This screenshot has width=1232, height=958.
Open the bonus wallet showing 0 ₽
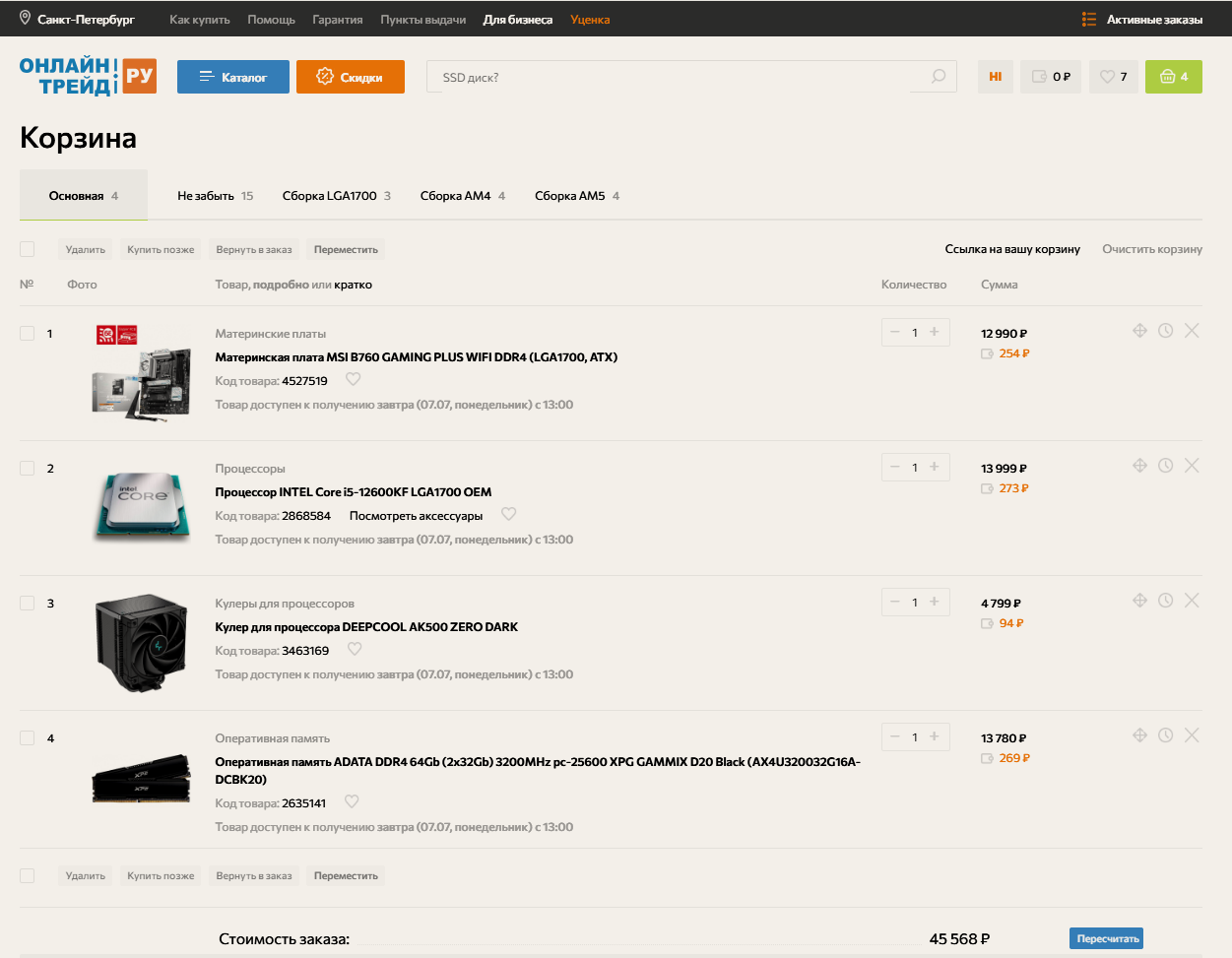[1051, 77]
